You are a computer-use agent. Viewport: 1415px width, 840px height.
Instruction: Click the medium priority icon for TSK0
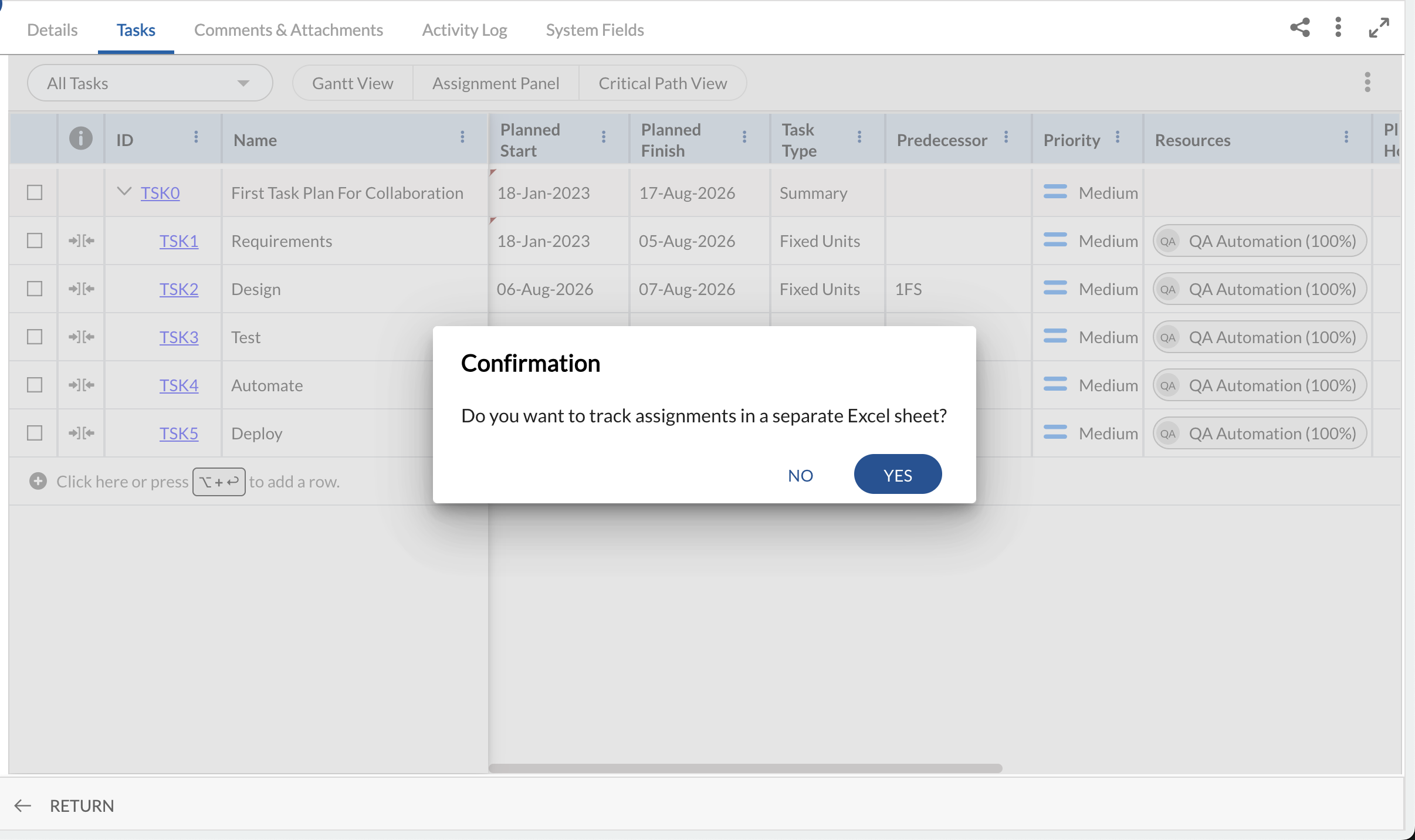pyautogui.click(x=1055, y=192)
